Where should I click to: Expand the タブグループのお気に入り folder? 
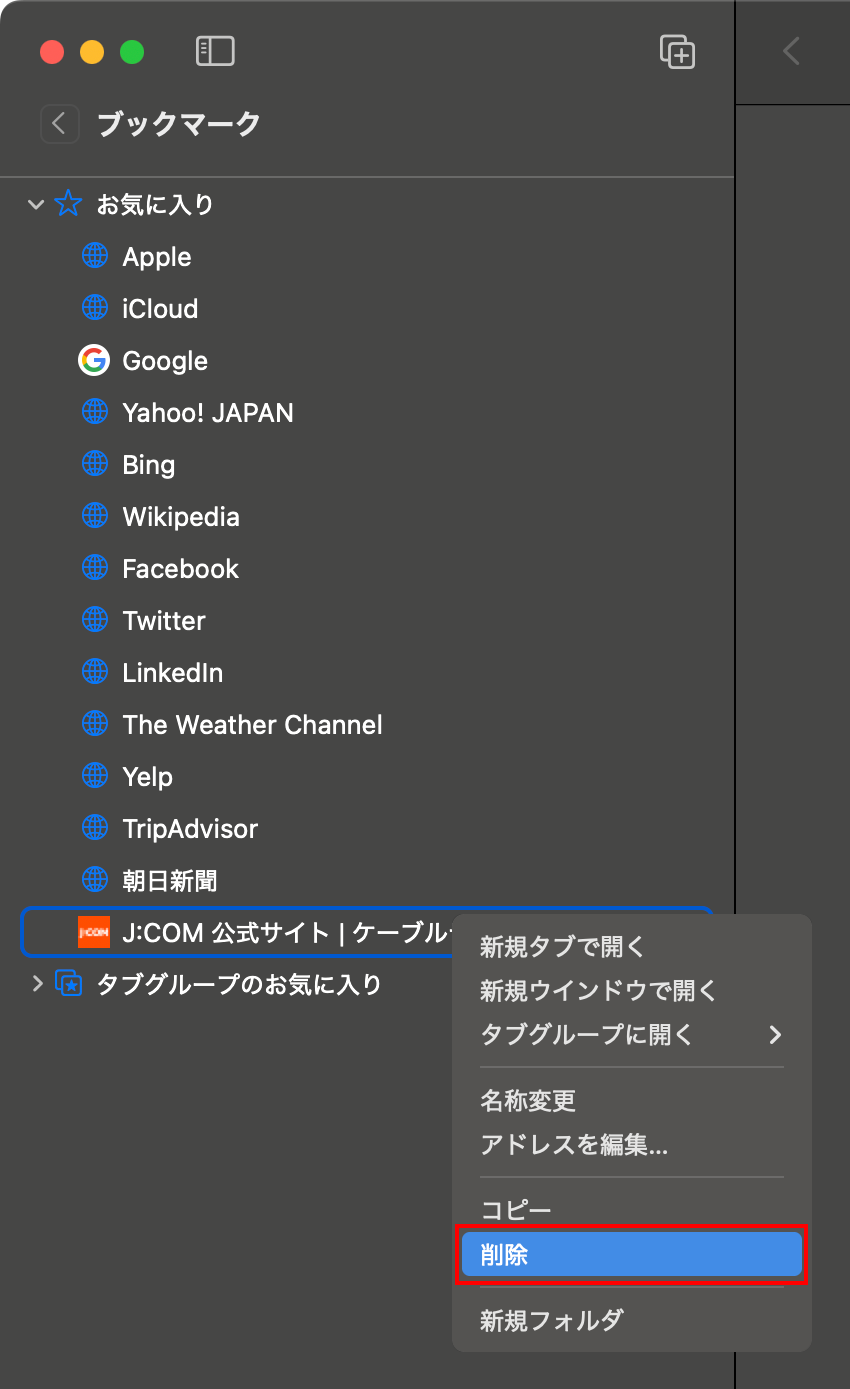point(37,984)
